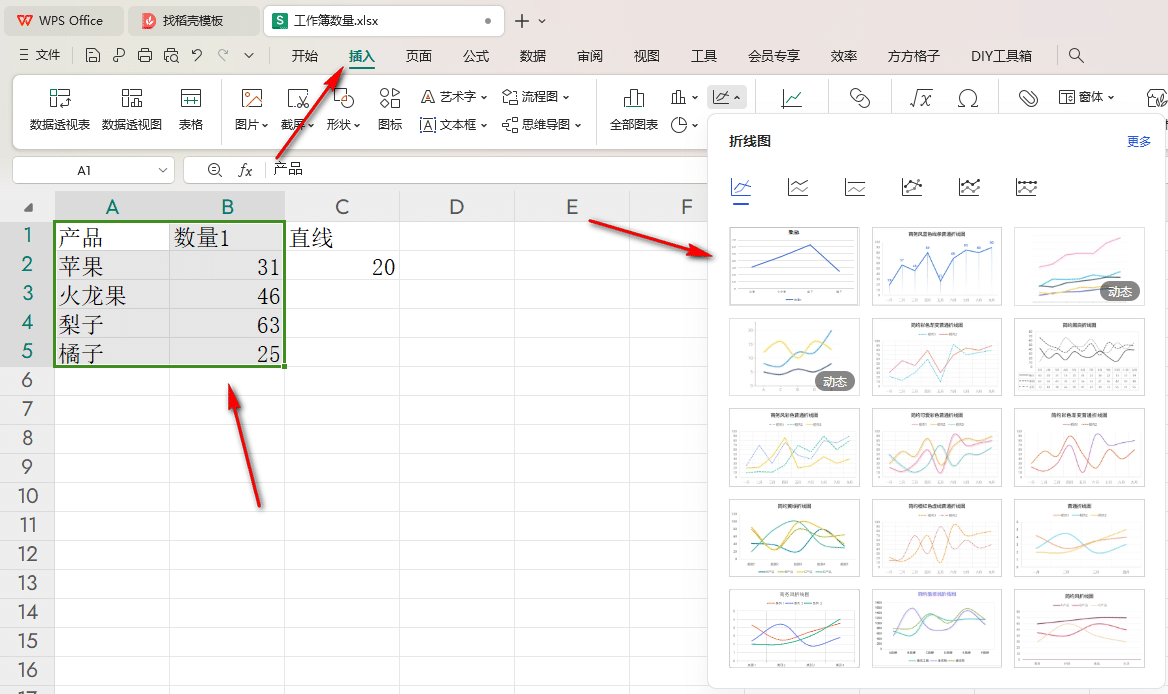Choose the pink line 动态 chart thumbnail

[x=1079, y=267]
